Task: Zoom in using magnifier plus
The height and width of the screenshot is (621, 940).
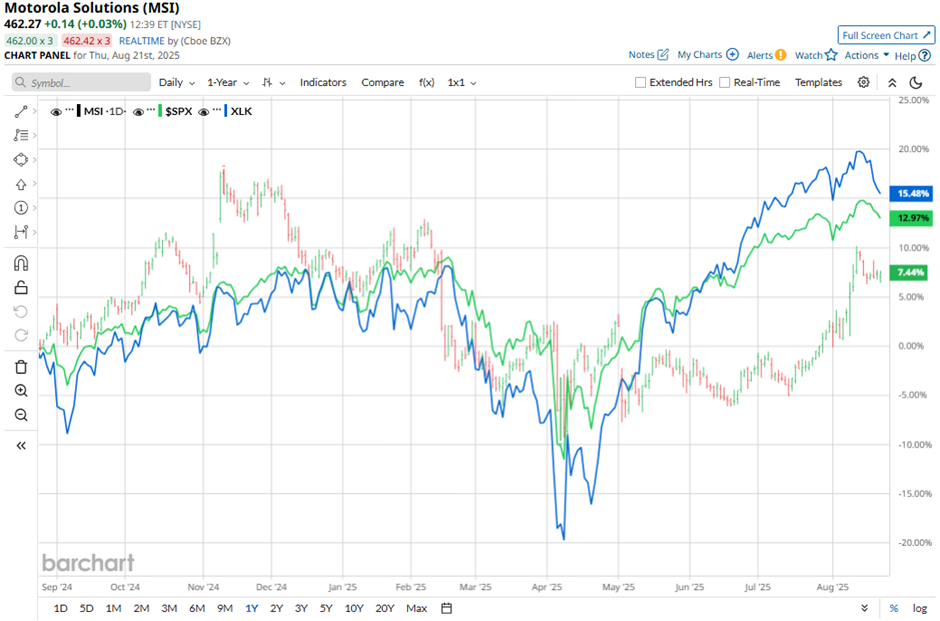Action: pos(20,391)
